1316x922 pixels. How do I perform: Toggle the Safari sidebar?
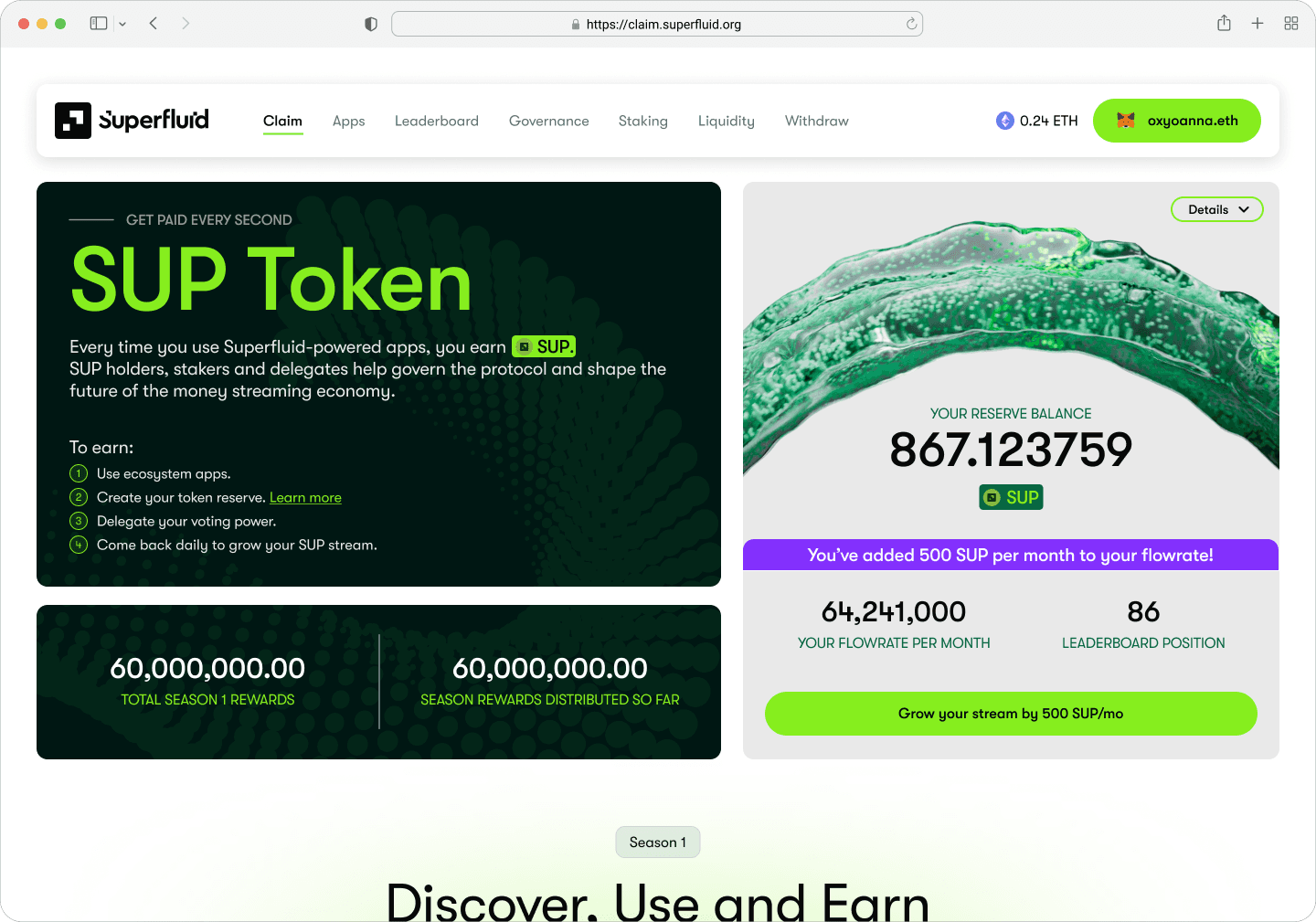click(99, 24)
